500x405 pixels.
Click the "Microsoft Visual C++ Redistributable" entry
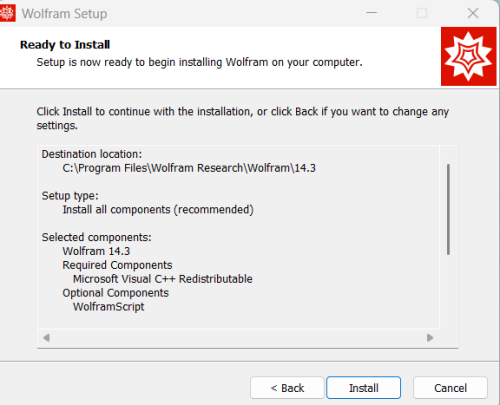click(163, 279)
